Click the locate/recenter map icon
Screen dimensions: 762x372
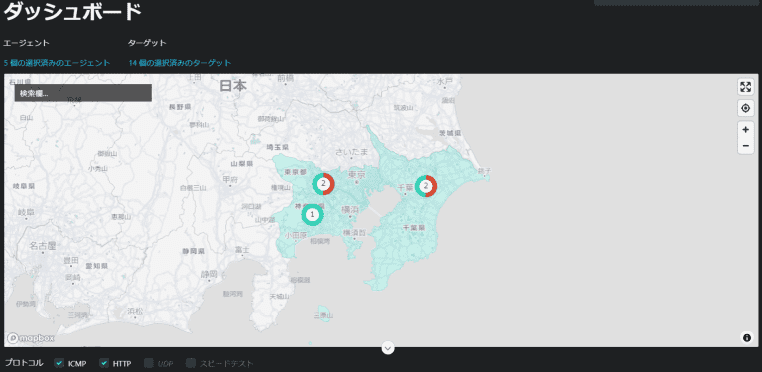pos(745,108)
